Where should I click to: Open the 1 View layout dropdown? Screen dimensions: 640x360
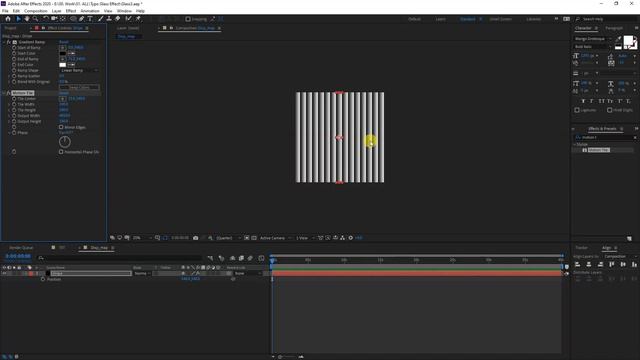305,238
